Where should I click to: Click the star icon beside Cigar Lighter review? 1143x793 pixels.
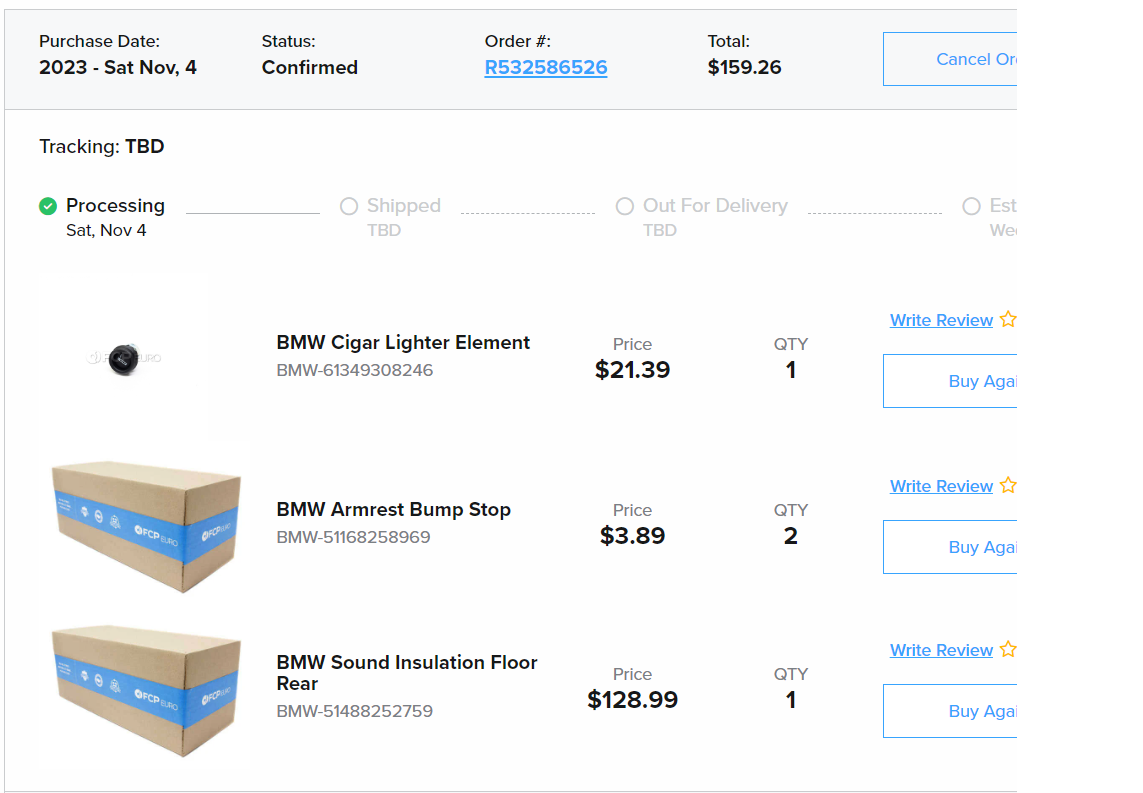tap(1007, 320)
